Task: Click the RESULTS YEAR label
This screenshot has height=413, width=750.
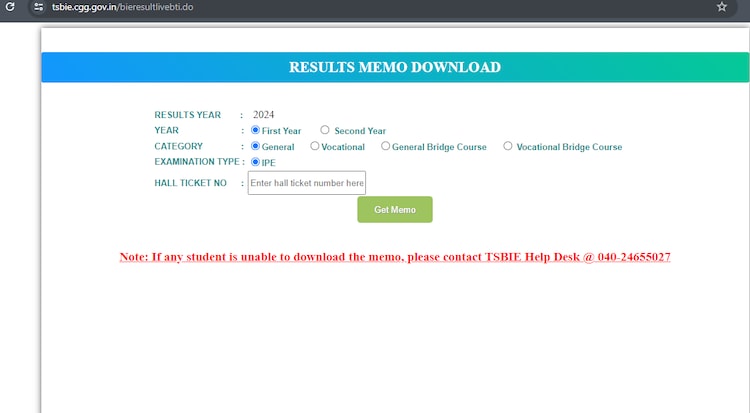Action: pyautogui.click(x=187, y=115)
